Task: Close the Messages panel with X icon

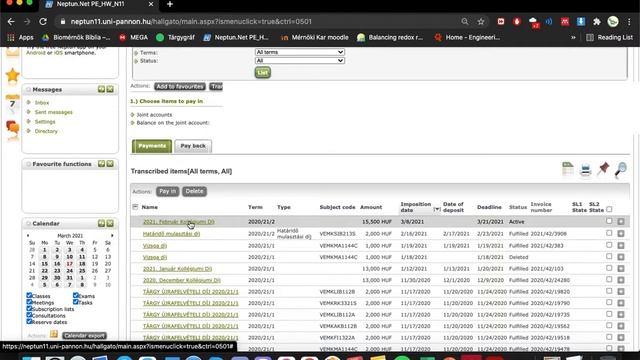Action: point(110,89)
